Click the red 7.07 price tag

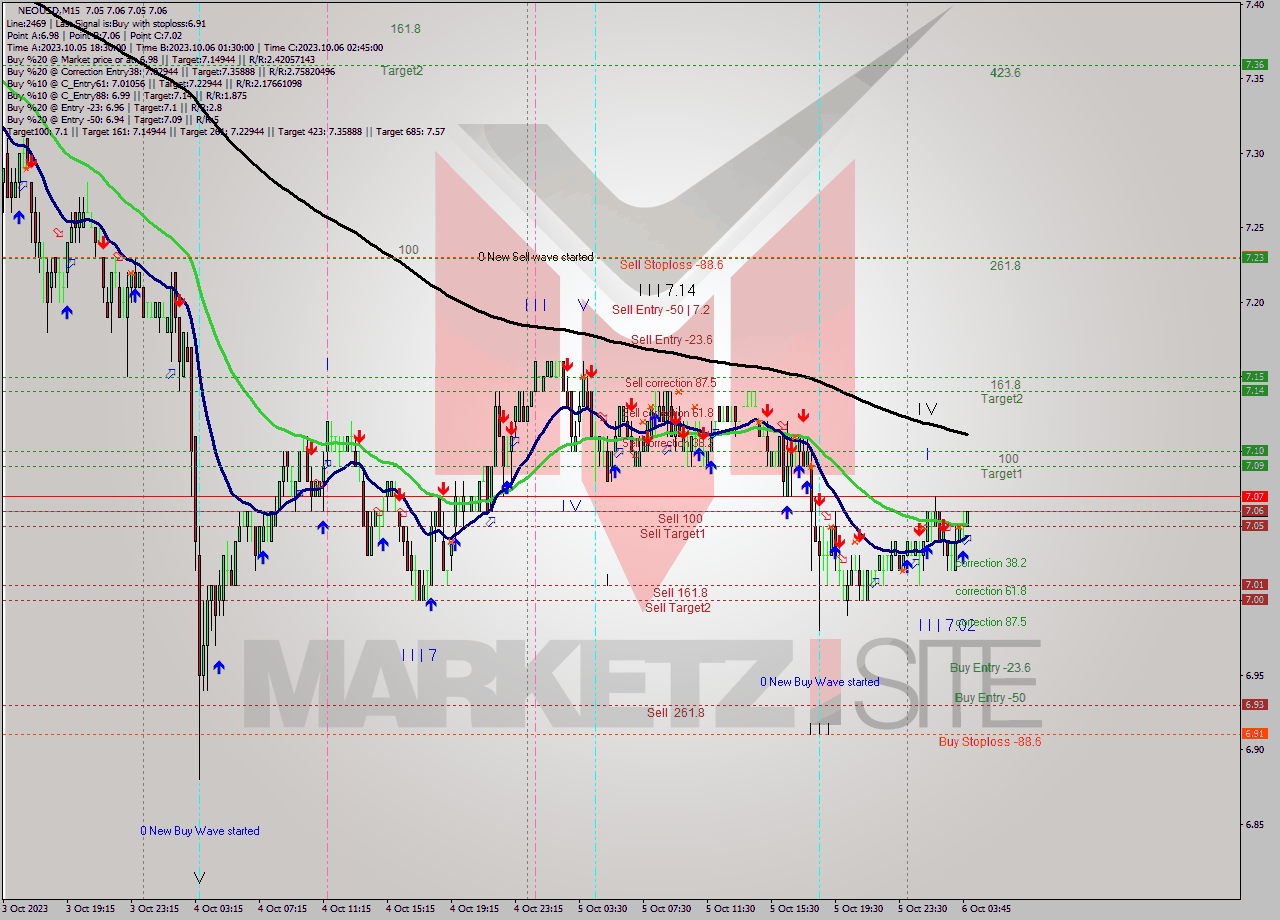1254,496
